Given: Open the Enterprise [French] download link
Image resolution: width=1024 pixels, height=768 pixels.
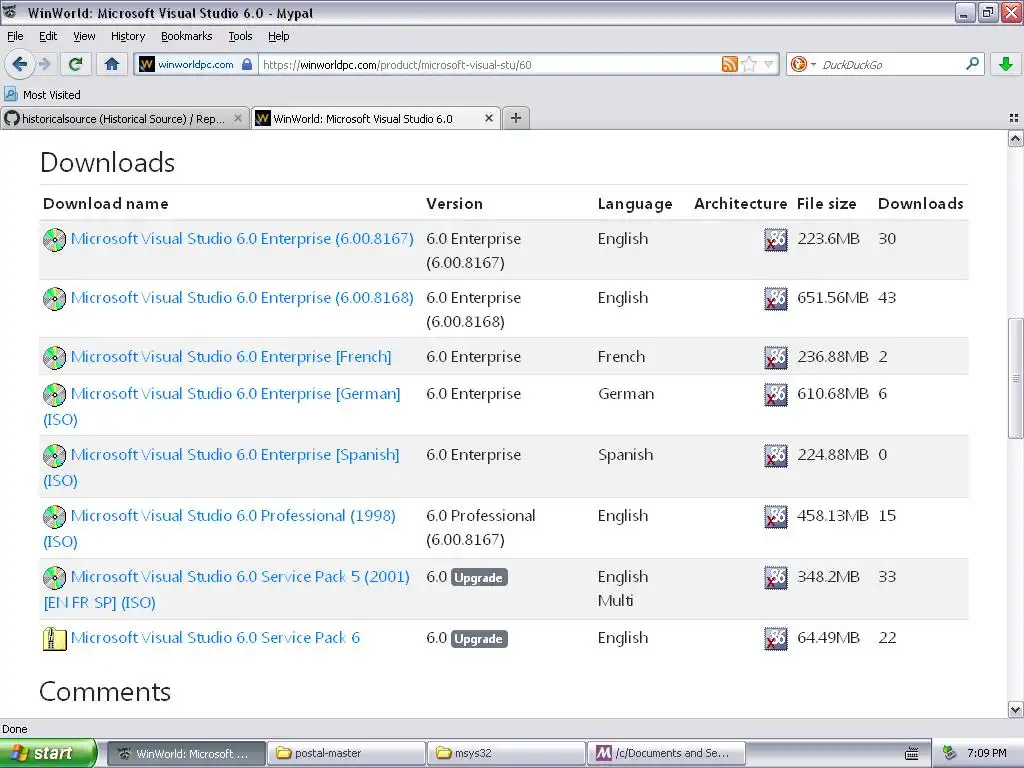Looking at the screenshot, I should (x=231, y=357).
